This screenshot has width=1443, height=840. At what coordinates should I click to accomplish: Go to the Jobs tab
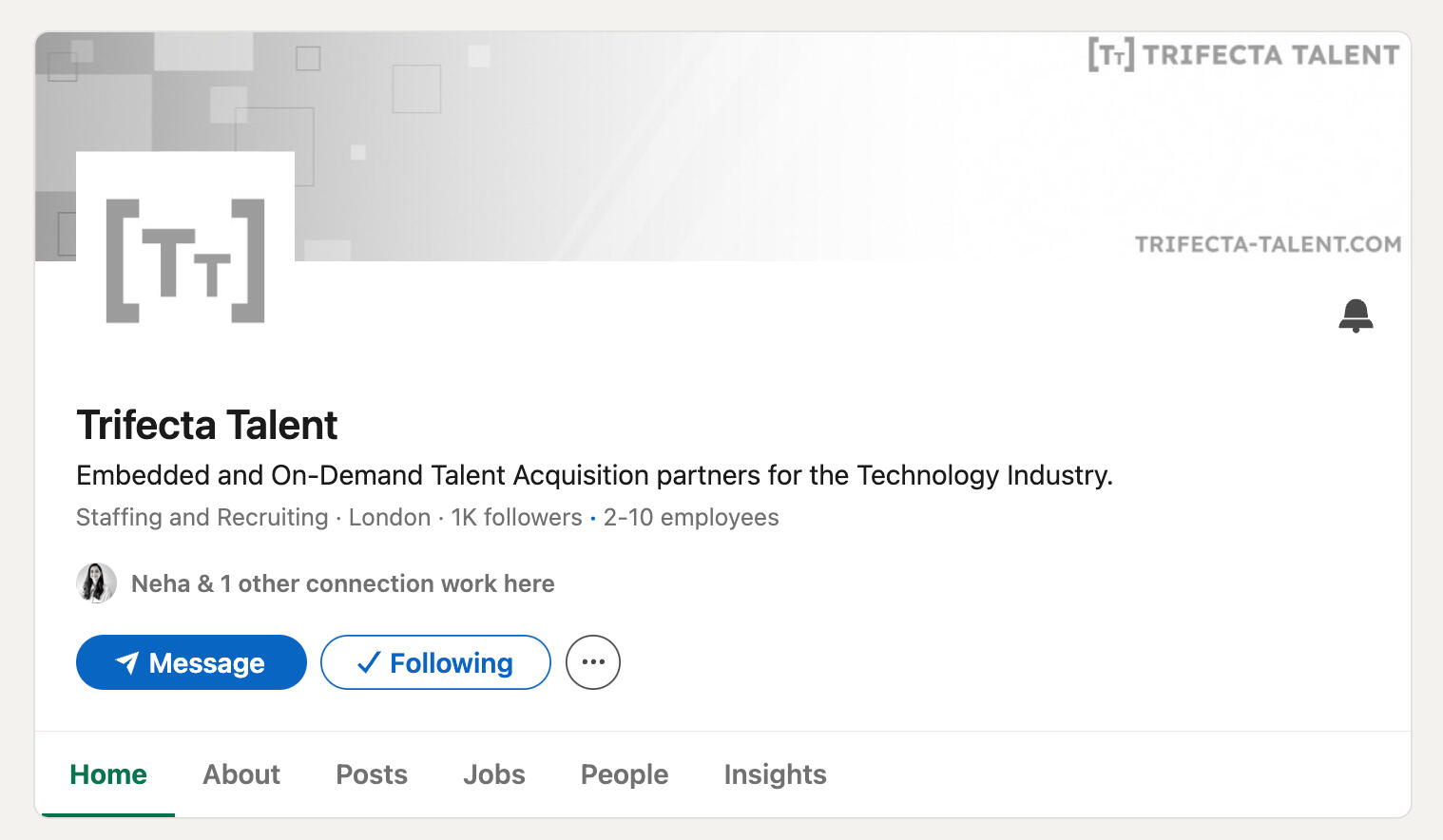coord(494,774)
